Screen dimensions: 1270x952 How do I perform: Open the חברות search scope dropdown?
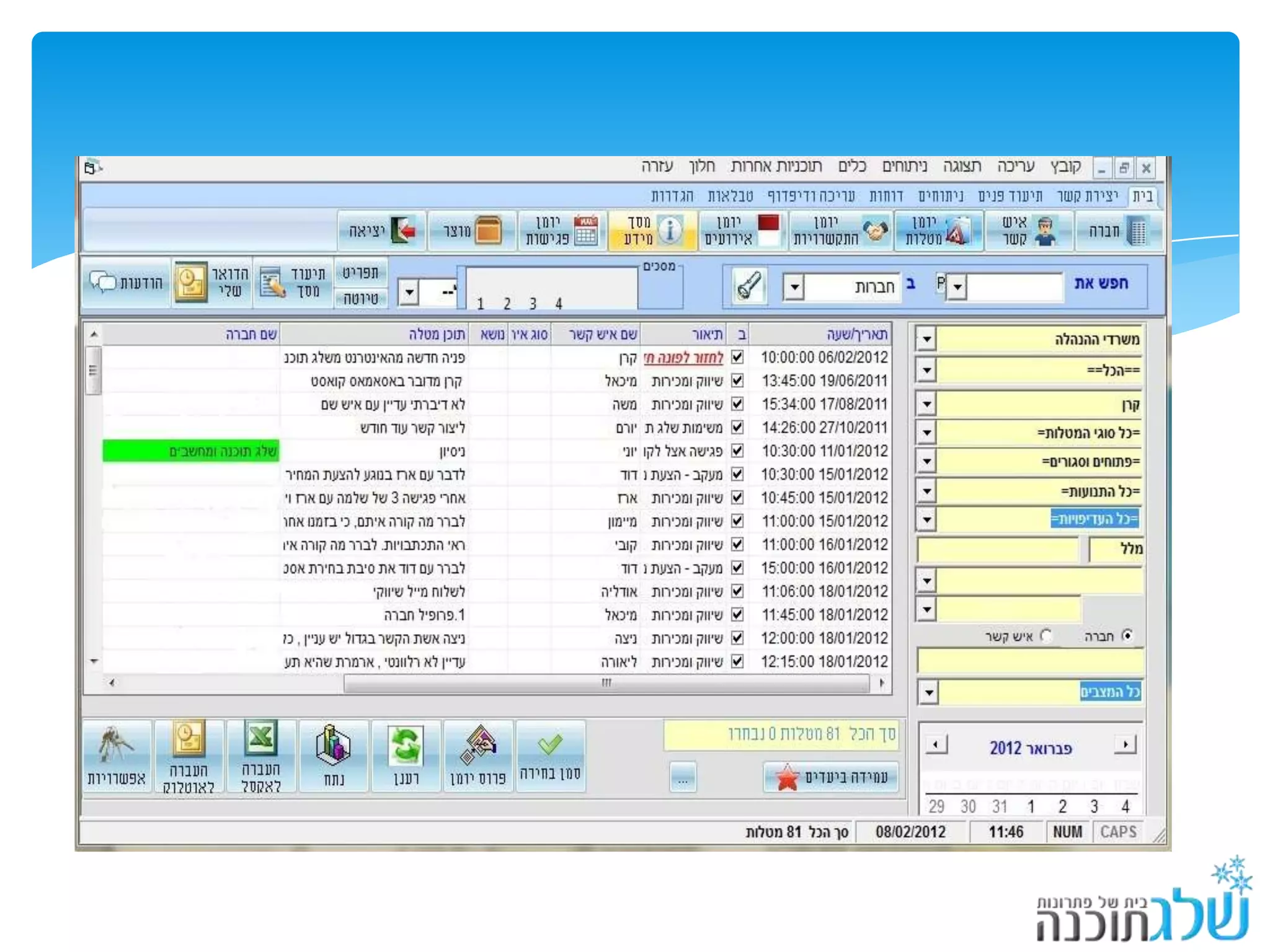click(x=794, y=288)
